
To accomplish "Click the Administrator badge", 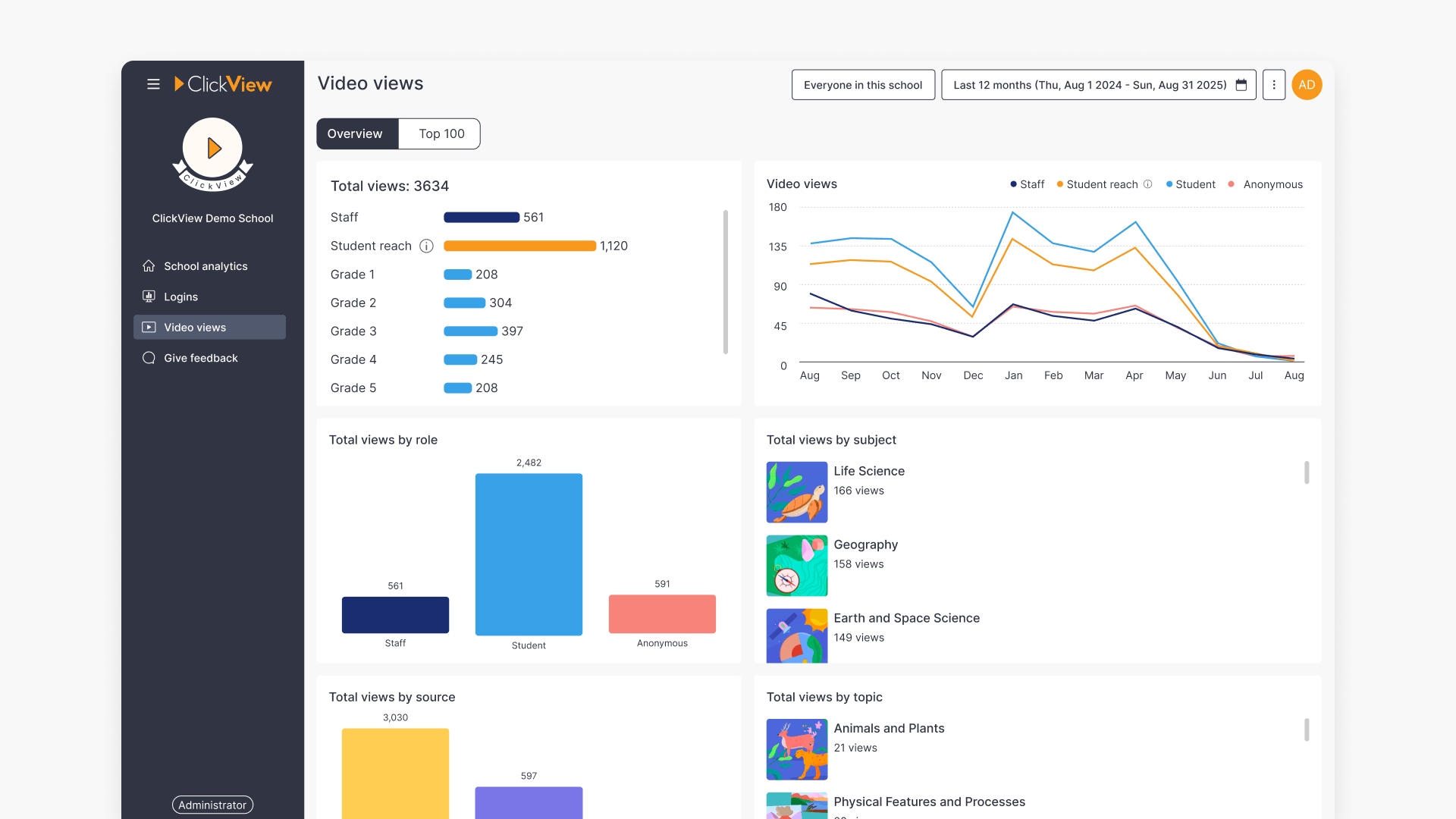I will pyautogui.click(x=212, y=805).
